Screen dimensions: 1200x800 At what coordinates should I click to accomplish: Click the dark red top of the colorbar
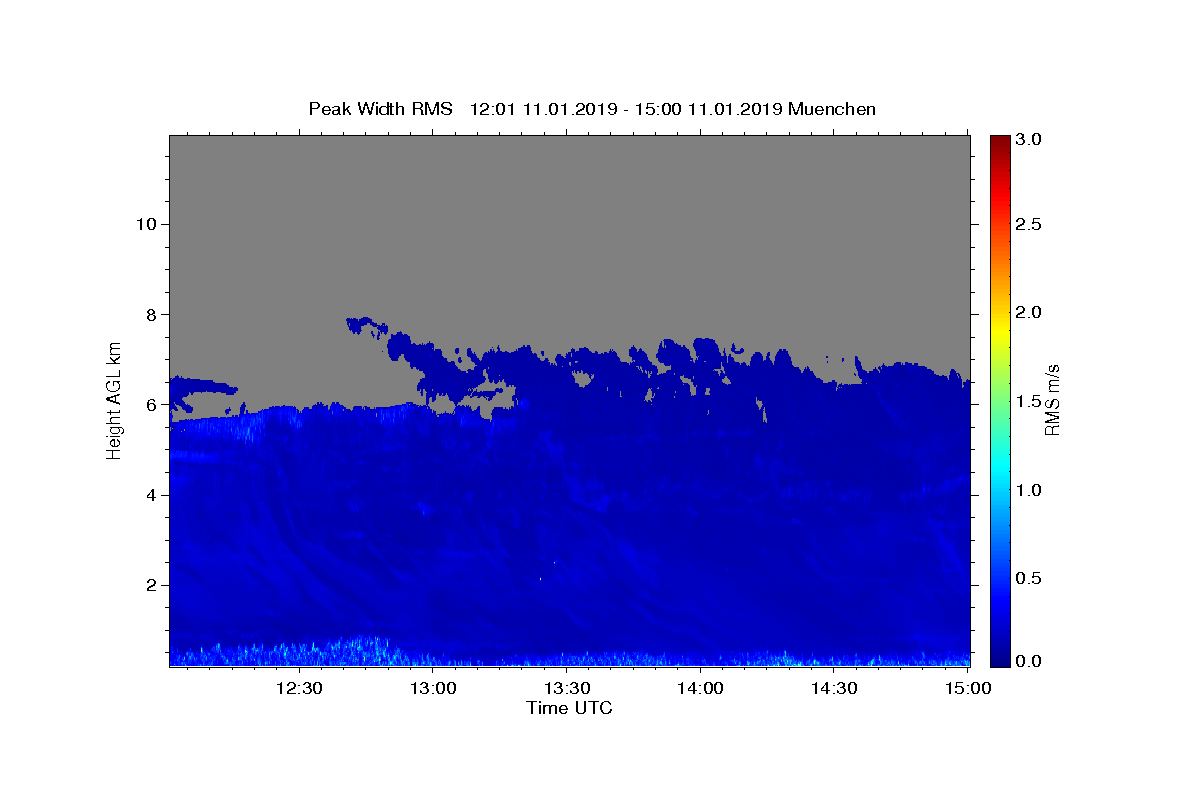(1000, 143)
